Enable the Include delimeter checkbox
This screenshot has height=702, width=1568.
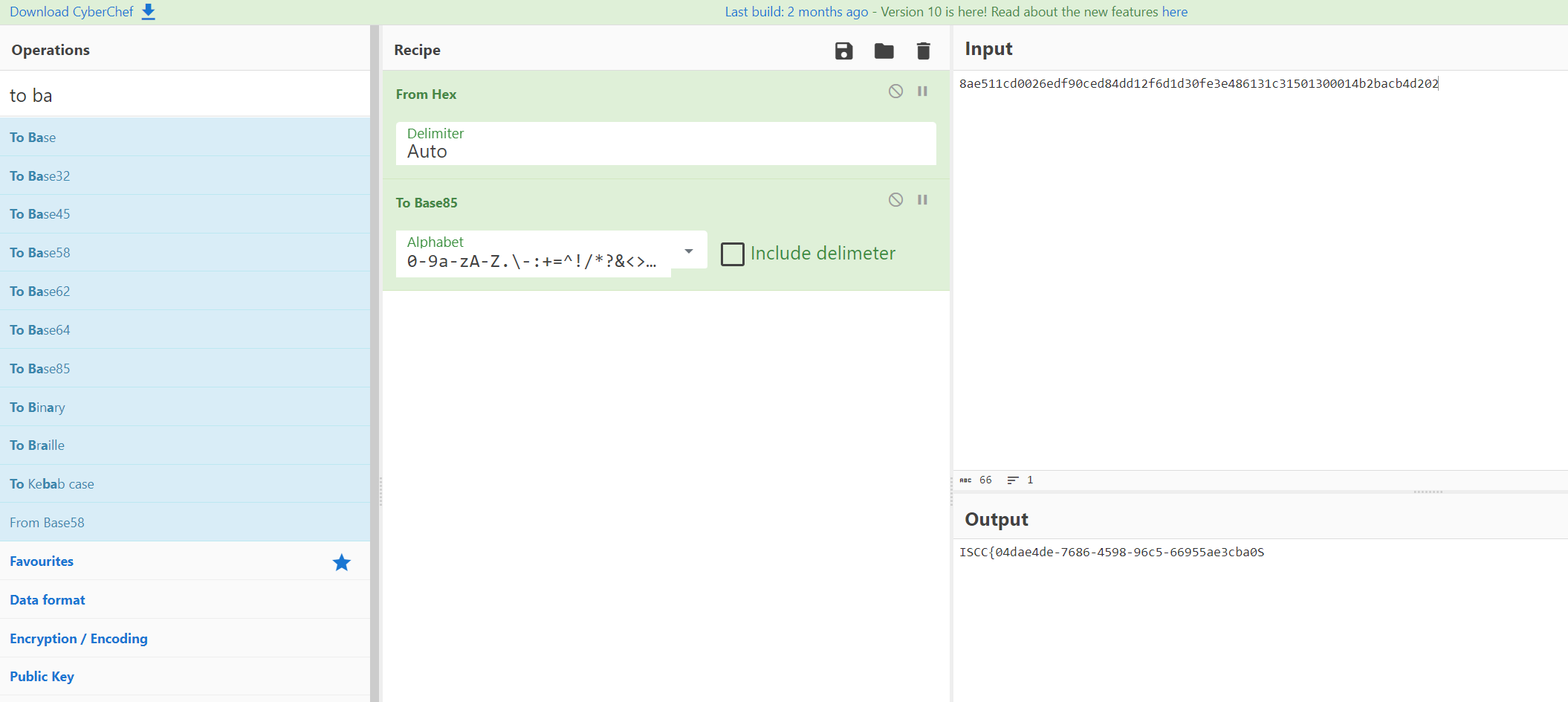coord(733,254)
